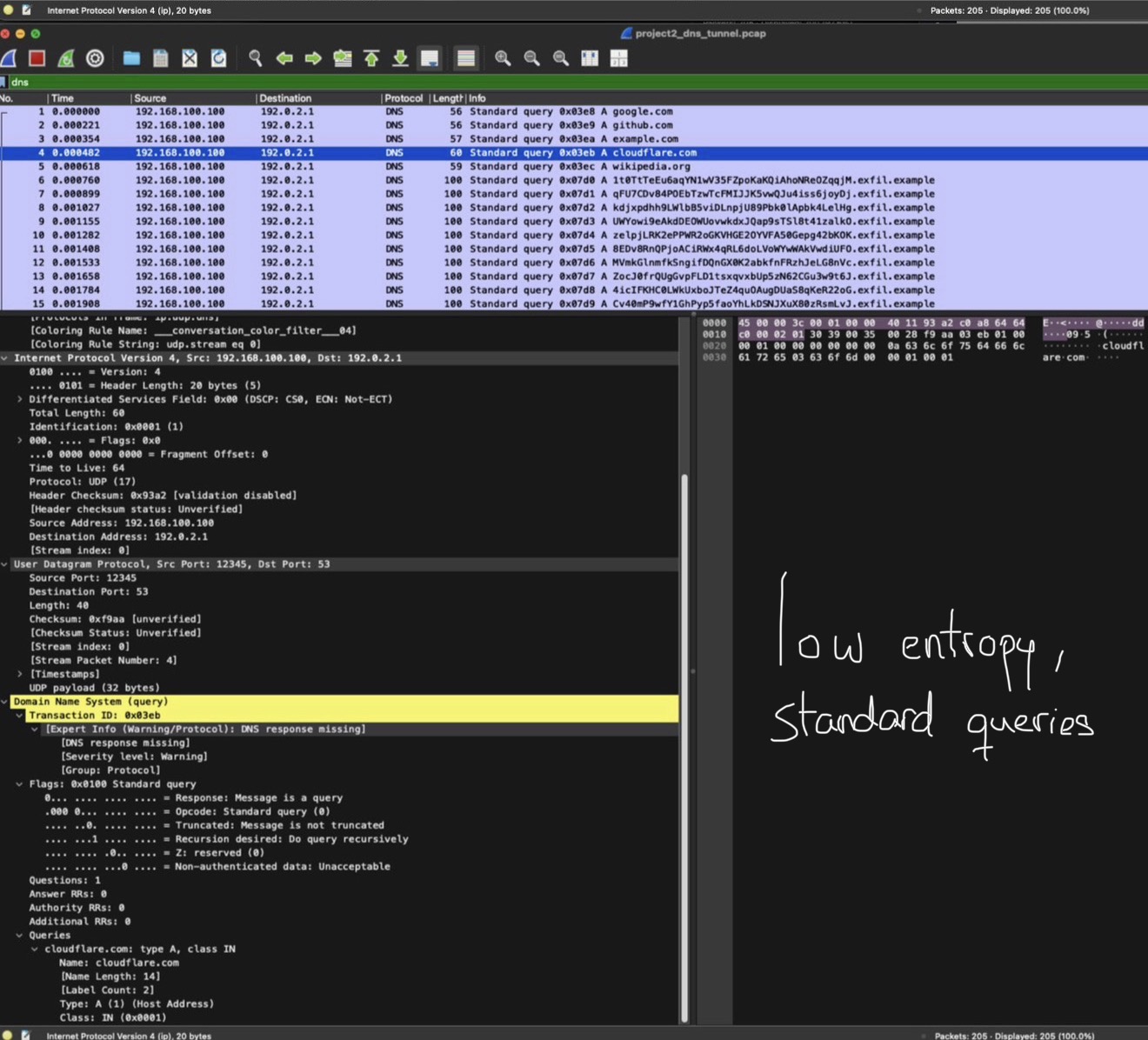
Task: Toggle auto-scroll during live capture
Action: pos(430,58)
